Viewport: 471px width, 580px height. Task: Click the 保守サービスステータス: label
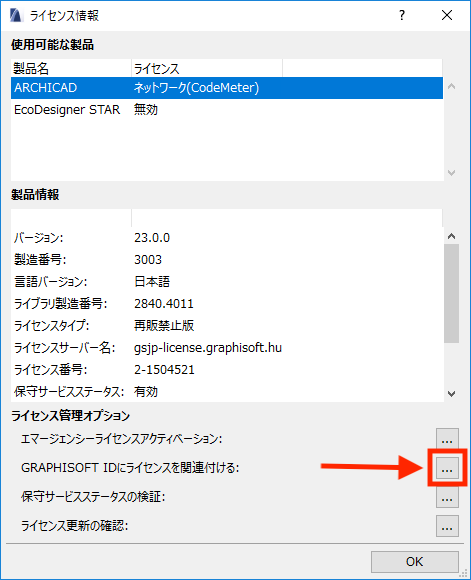tap(69, 391)
